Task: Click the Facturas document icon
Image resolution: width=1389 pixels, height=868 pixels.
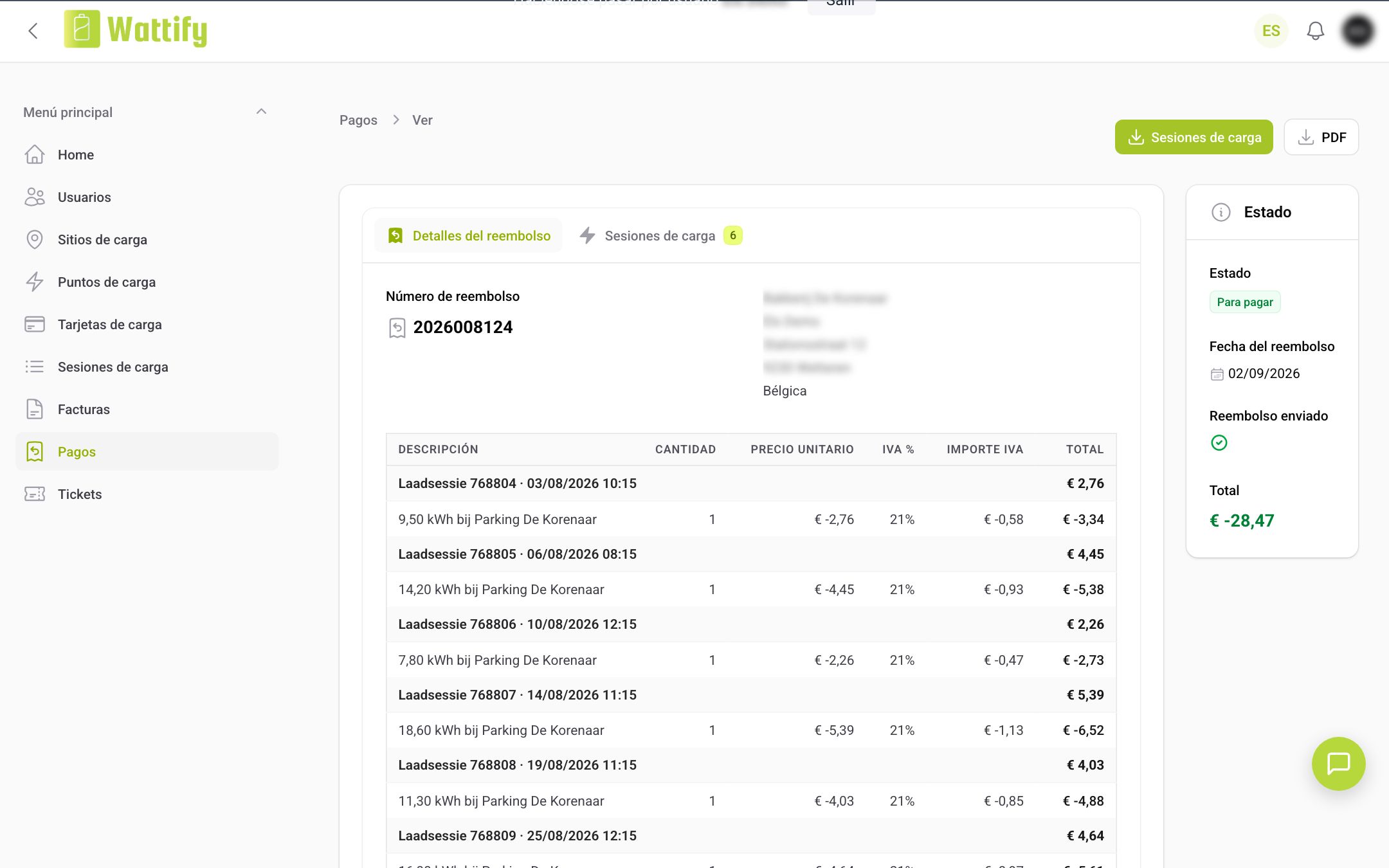Action: click(x=35, y=410)
